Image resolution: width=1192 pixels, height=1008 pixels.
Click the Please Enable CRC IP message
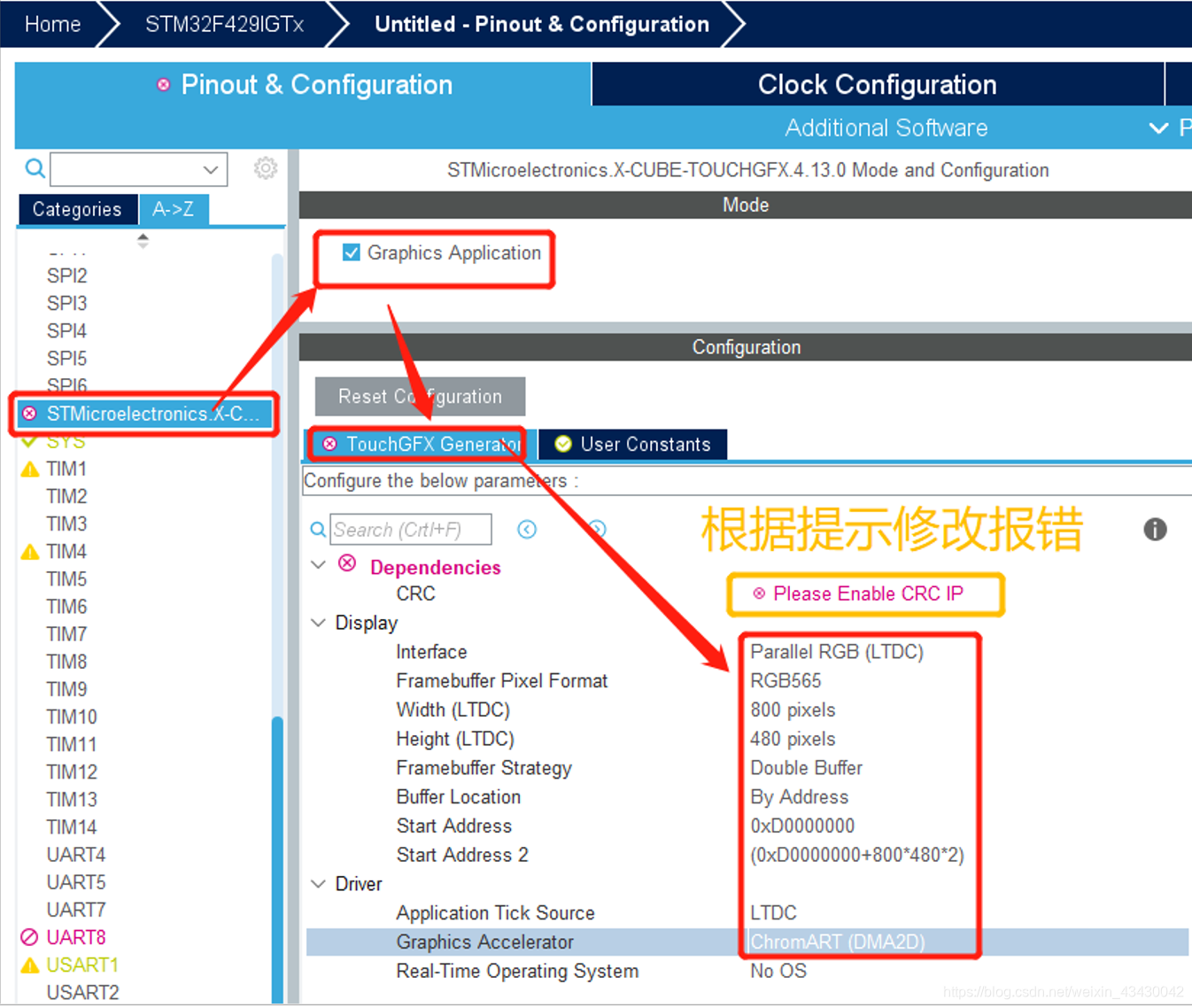[x=868, y=593]
